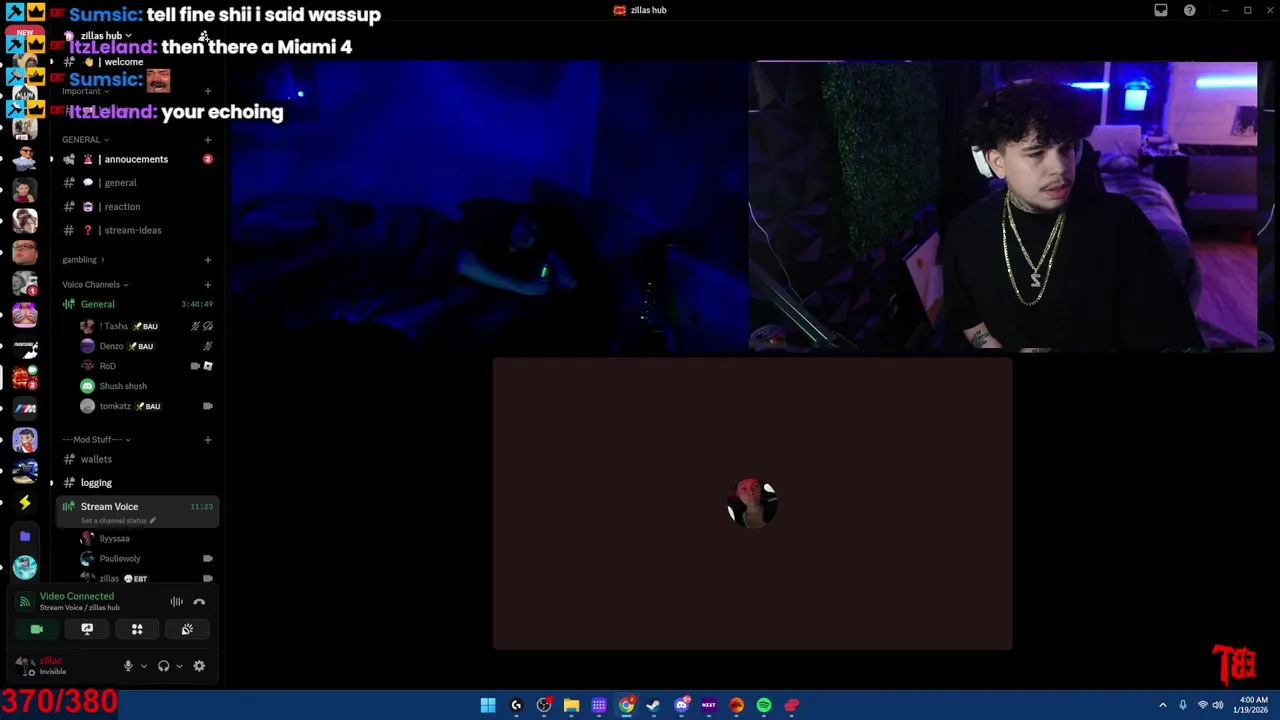Select user RoD in voice list
This screenshot has width=1280, height=720.
tap(146, 366)
